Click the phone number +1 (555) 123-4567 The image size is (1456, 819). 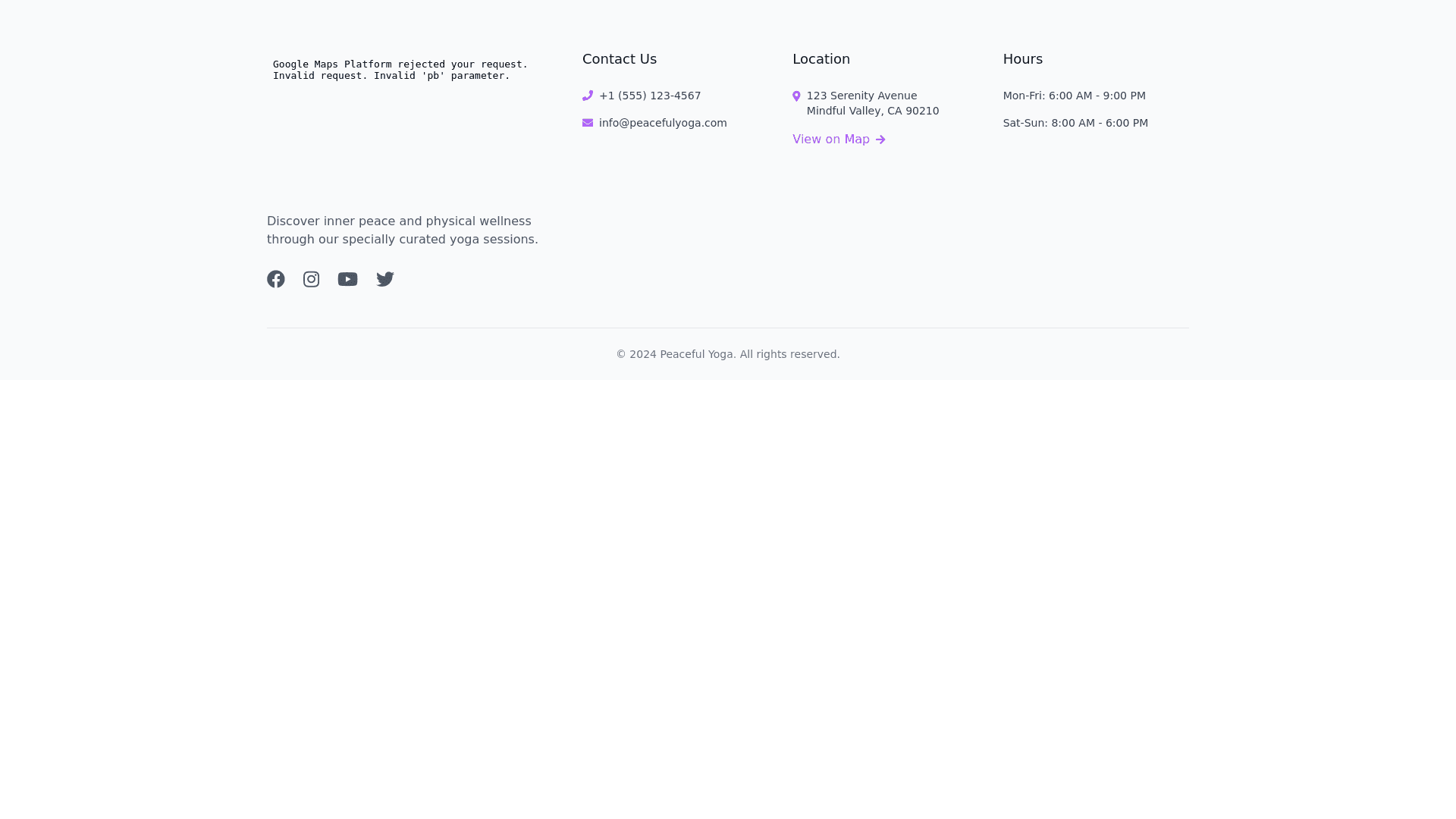[x=650, y=96]
